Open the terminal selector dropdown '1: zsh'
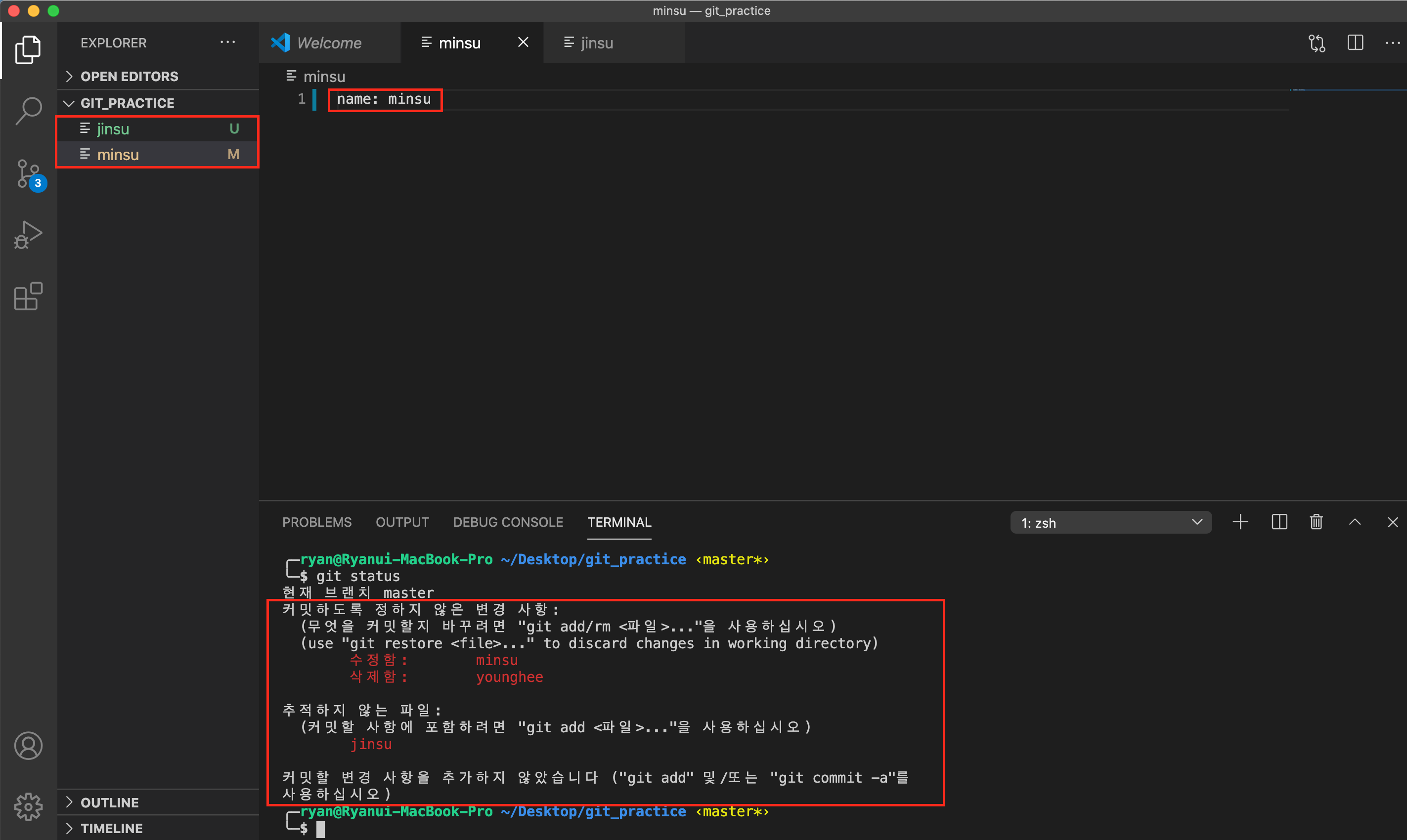Image resolution: width=1407 pixels, height=840 pixels. [1110, 522]
